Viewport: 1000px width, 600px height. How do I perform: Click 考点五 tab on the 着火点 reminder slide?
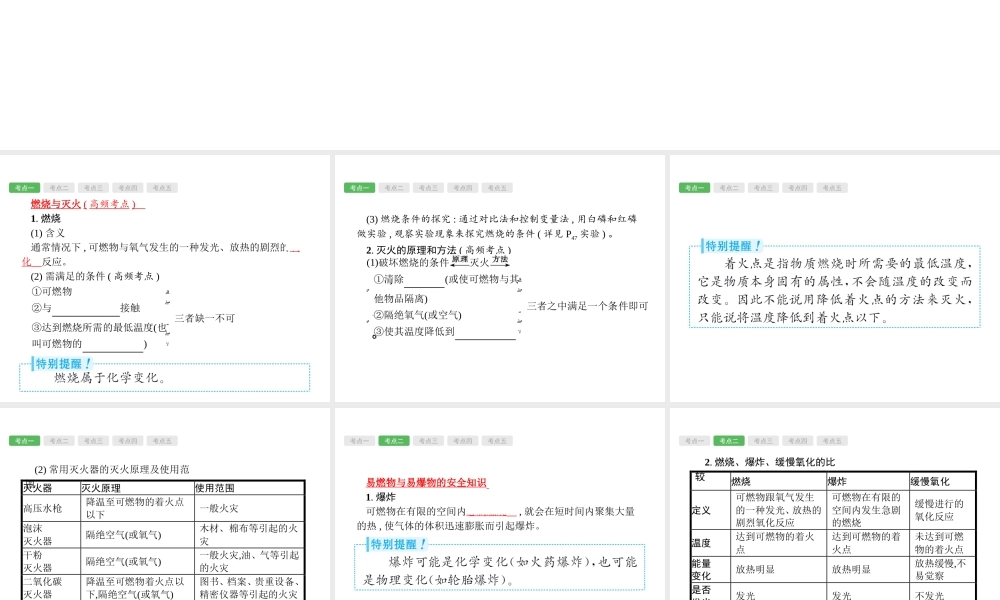point(832,187)
